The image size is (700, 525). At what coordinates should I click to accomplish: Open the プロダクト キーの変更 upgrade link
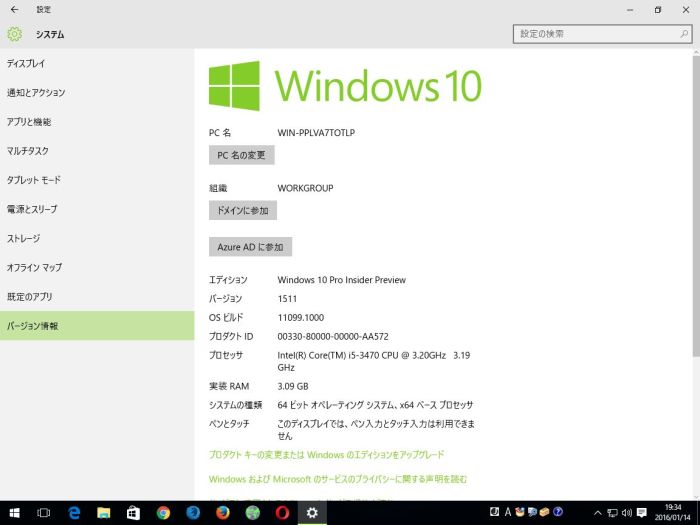[326, 454]
